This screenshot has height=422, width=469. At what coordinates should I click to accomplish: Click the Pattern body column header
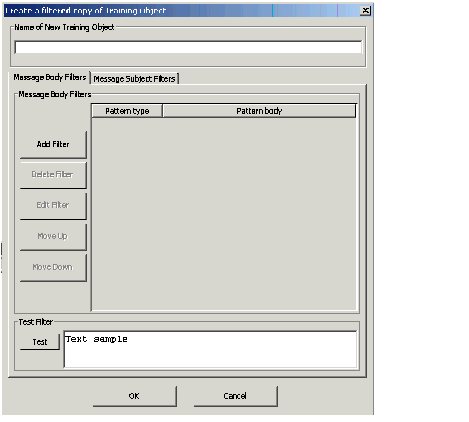pos(259,111)
